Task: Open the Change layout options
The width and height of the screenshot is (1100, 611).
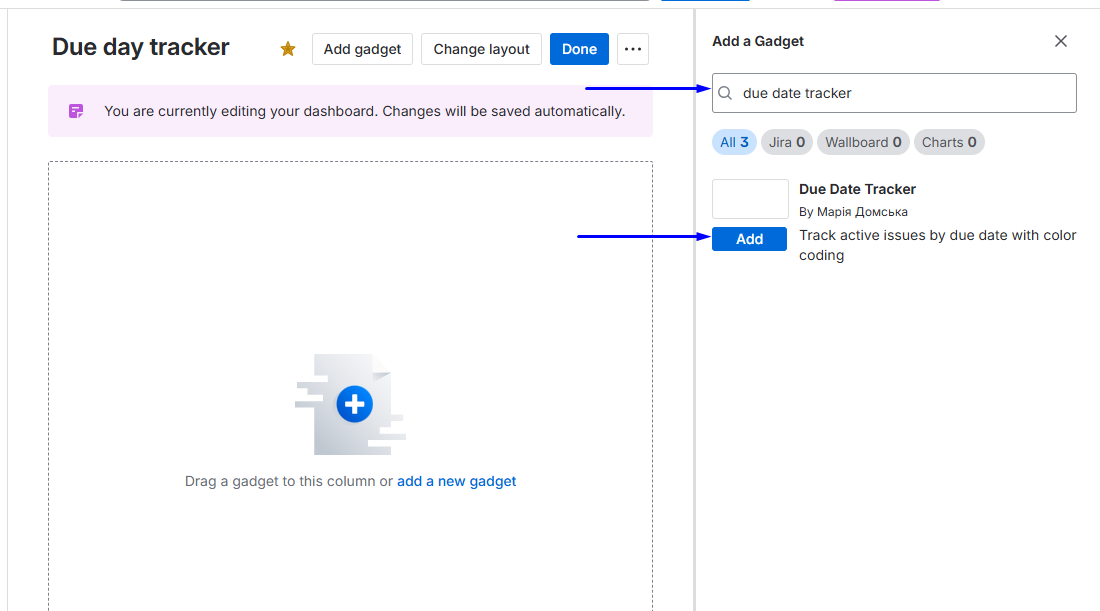Action: [481, 49]
